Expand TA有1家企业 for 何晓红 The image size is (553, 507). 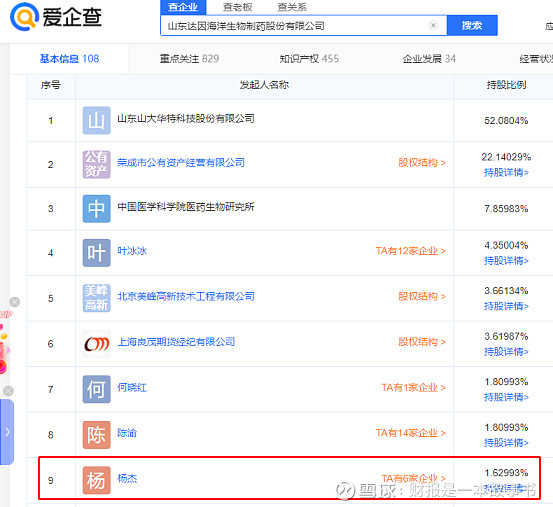click(414, 387)
